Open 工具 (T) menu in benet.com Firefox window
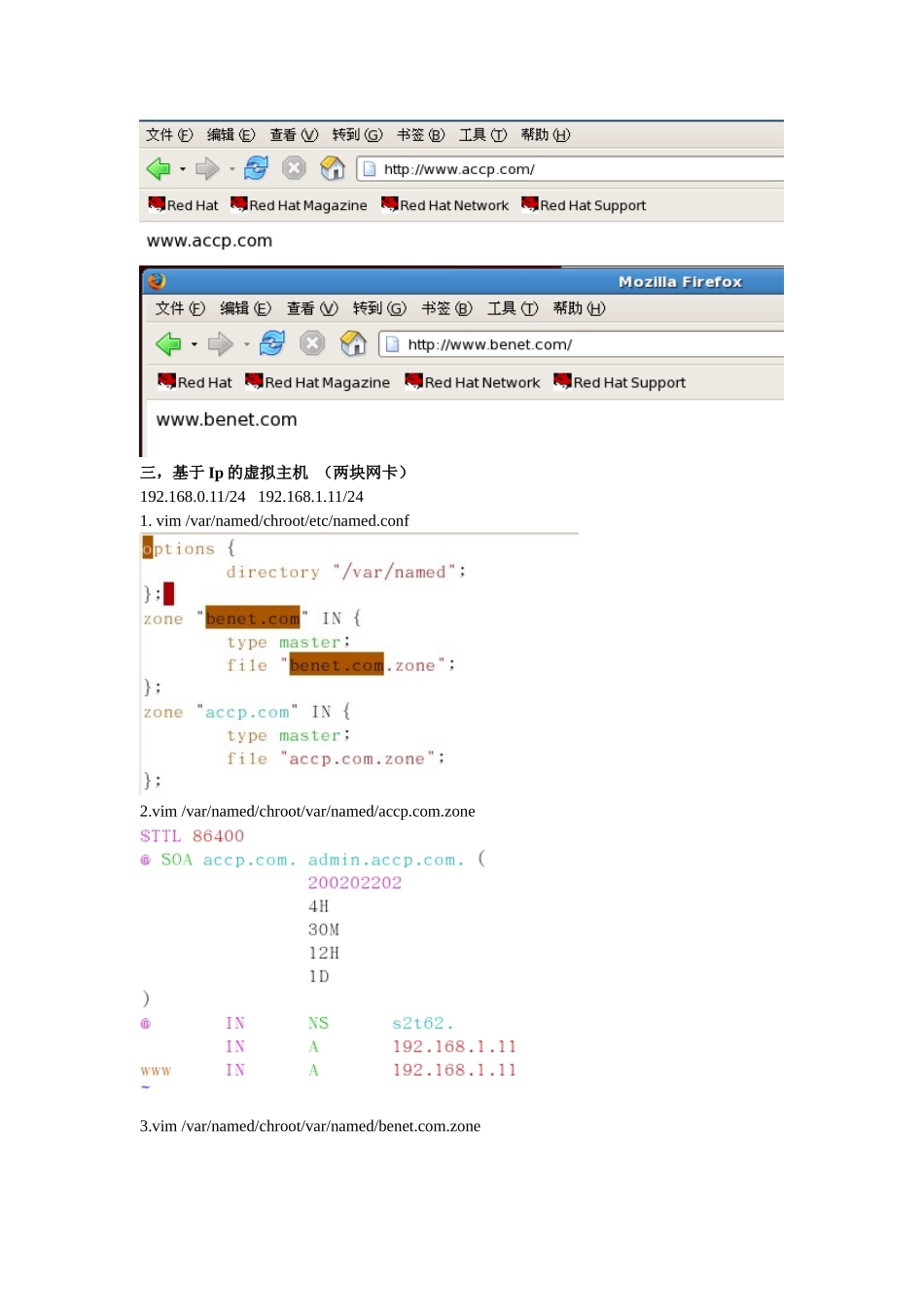The height and width of the screenshot is (1307, 924). click(513, 308)
